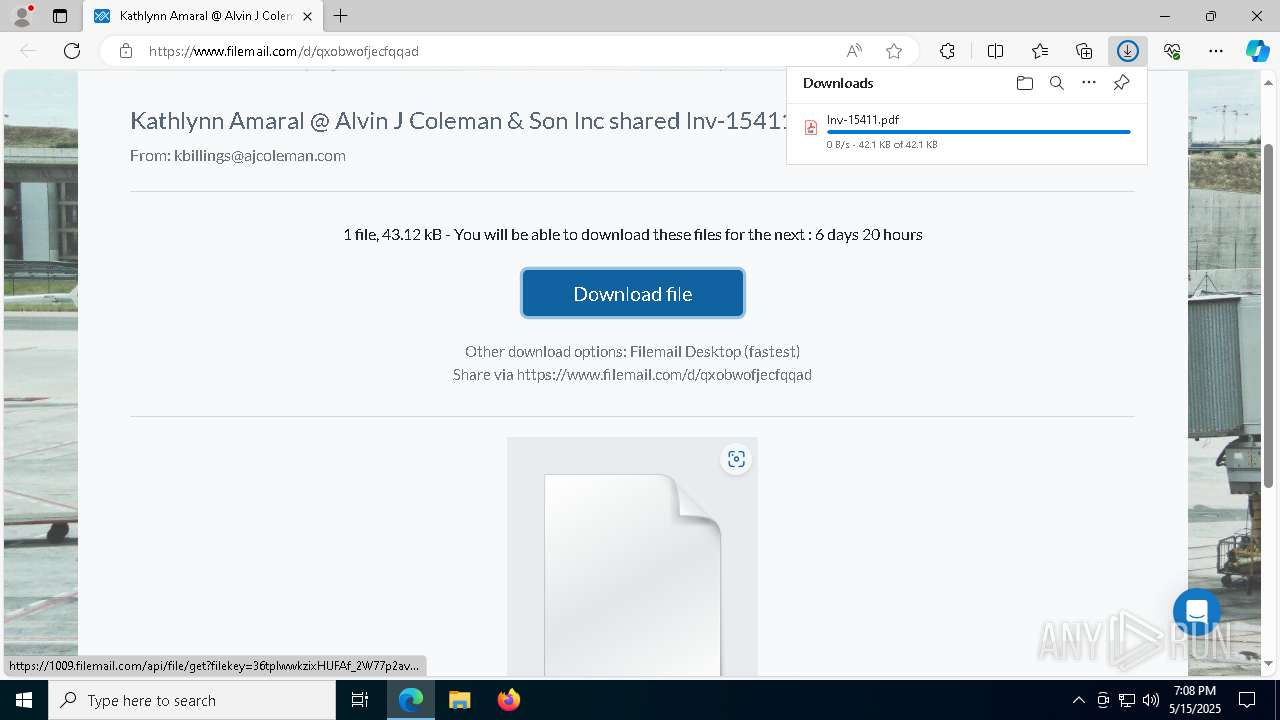
Task: Open Copilot sidebar icon
Action: 1258,51
